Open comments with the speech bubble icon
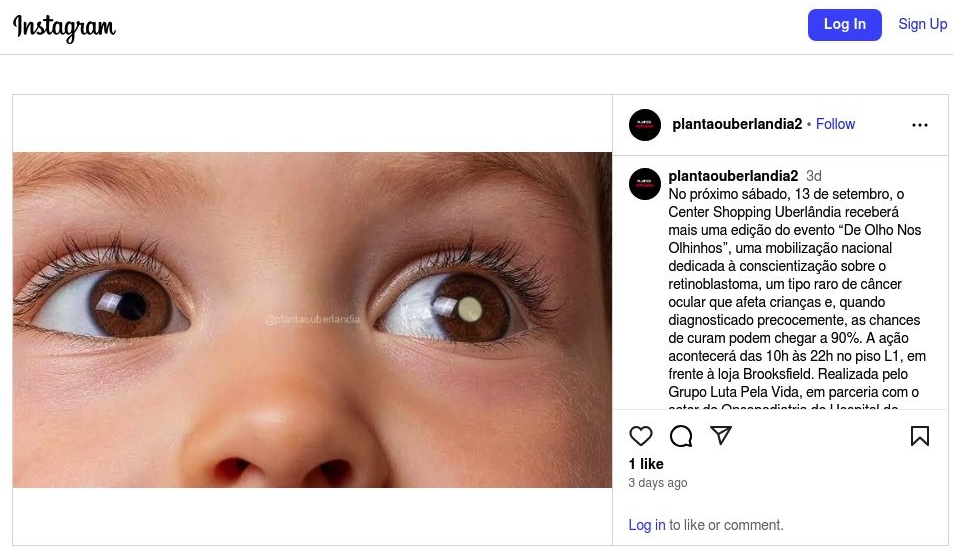This screenshot has height=560, width=953. [x=681, y=436]
